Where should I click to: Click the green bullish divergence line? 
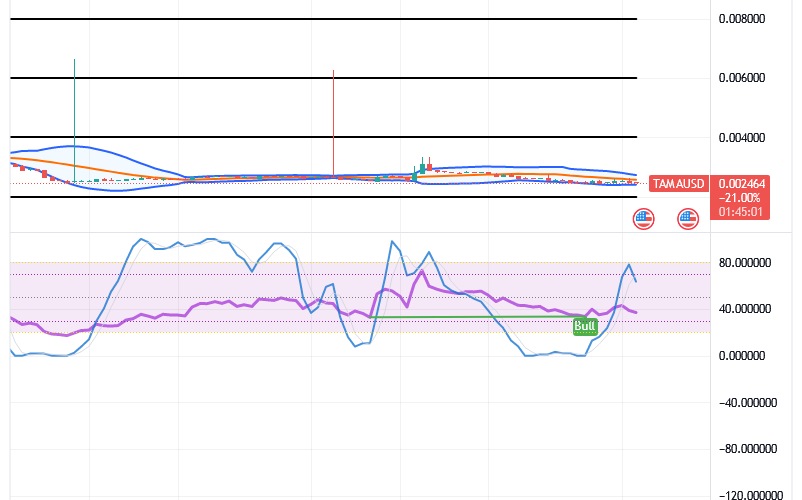pyautogui.click(x=477, y=317)
